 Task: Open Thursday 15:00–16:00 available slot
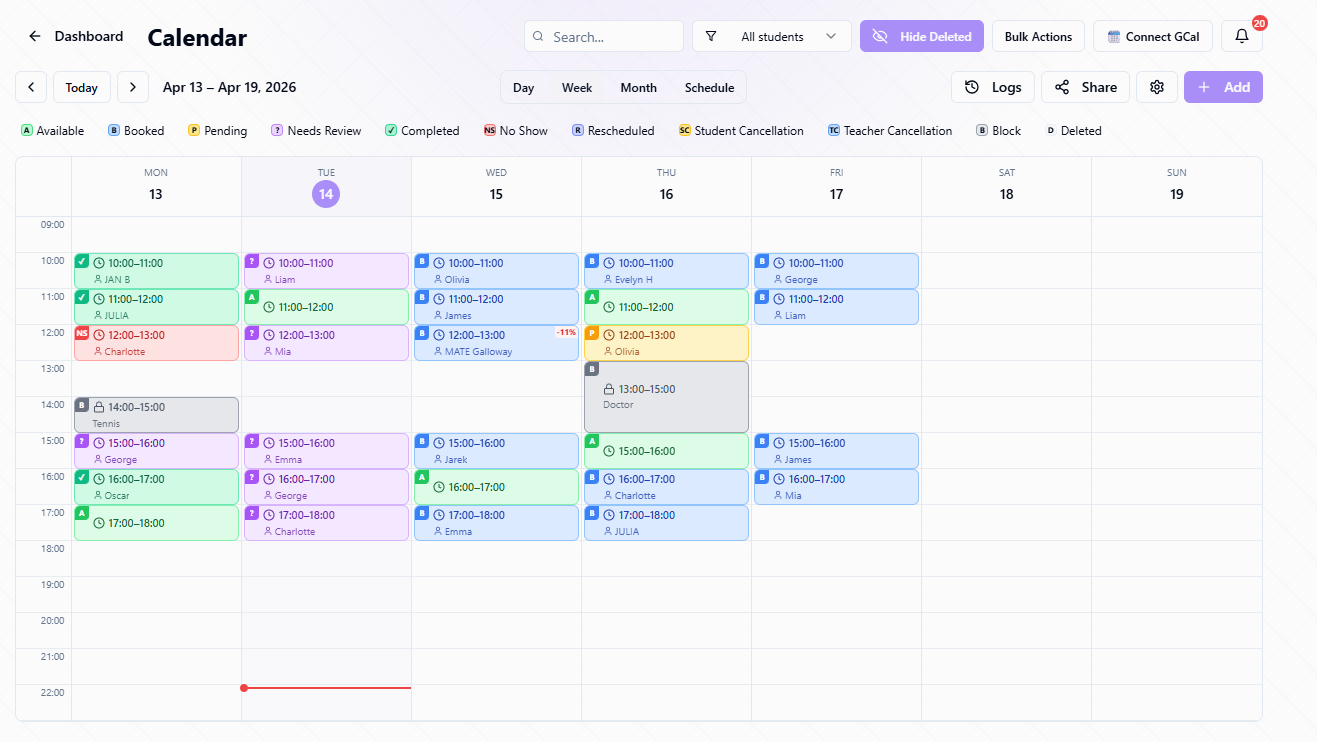pyautogui.click(x=666, y=451)
